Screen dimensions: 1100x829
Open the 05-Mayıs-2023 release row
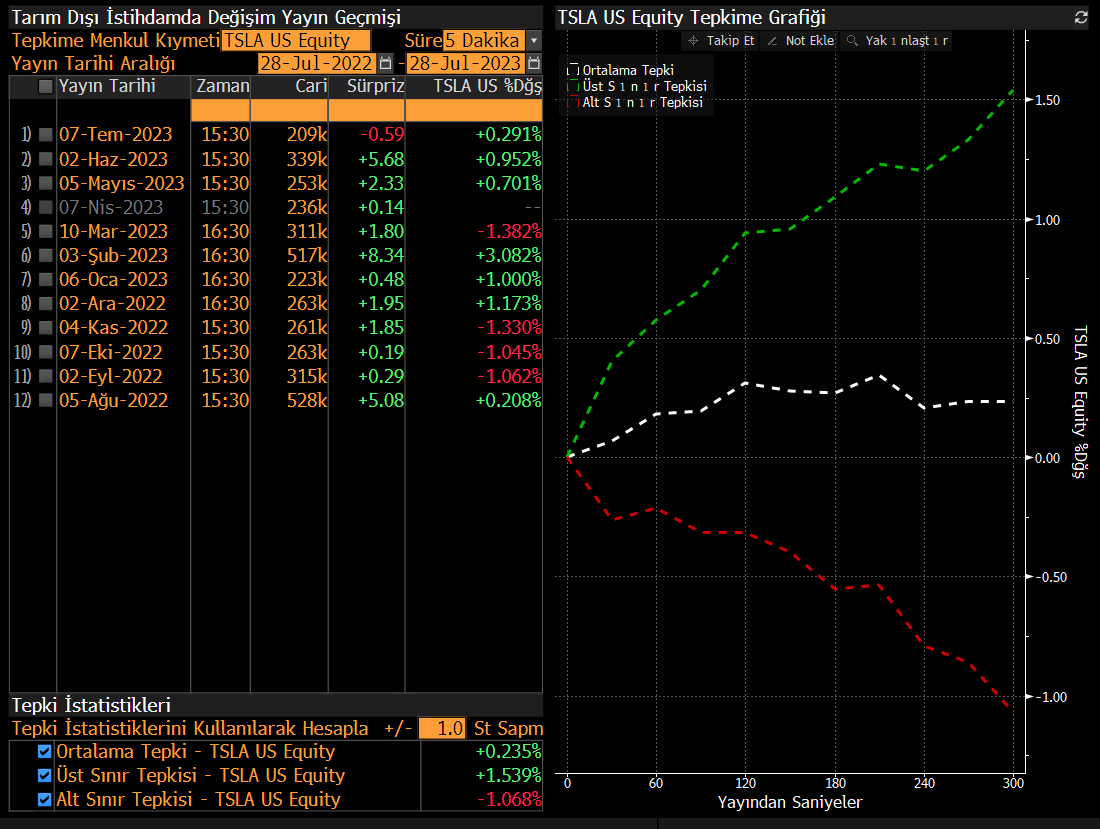click(x=121, y=183)
